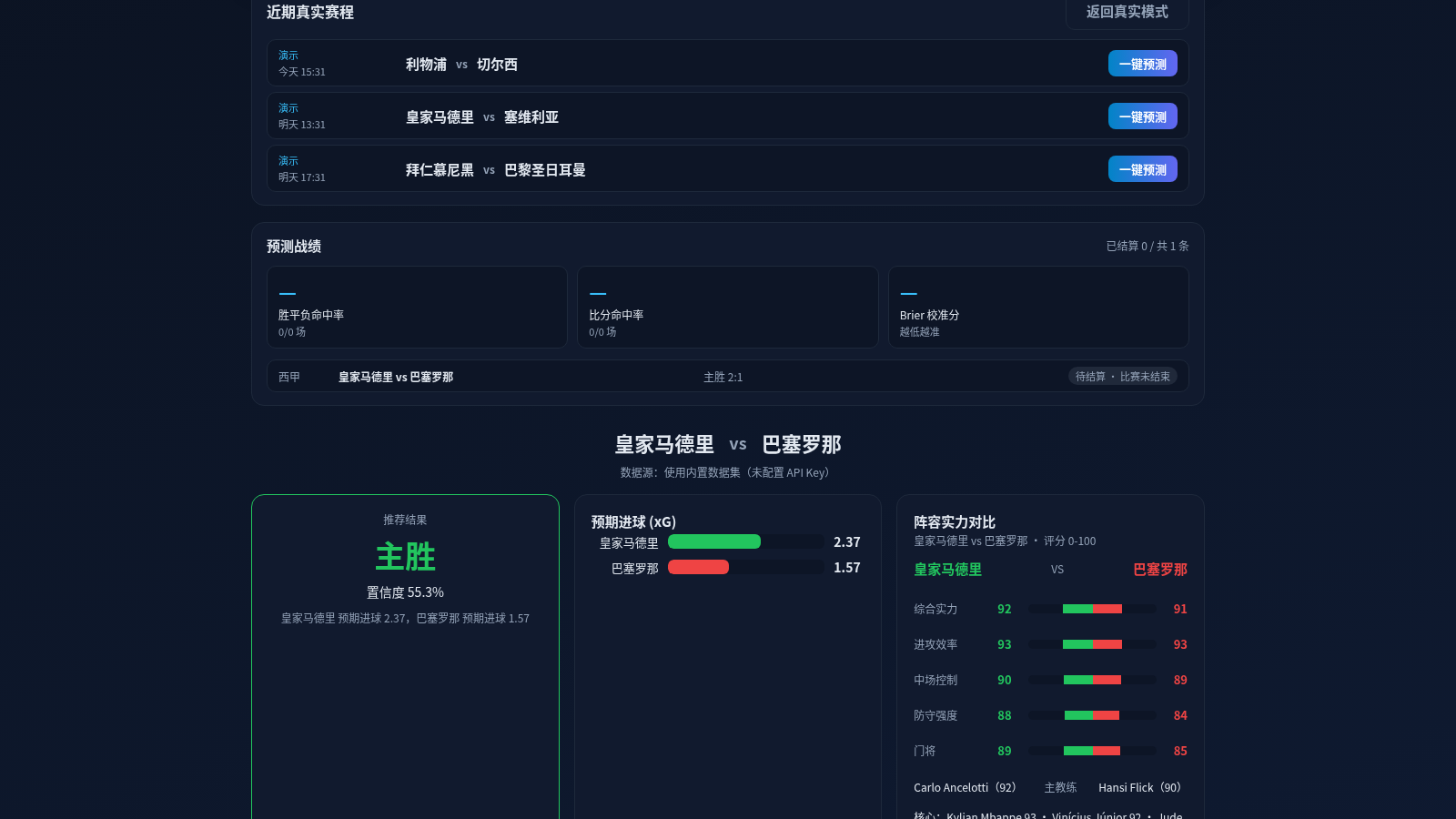Click the 阵容实力对比 heading

(x=955, y=522)
